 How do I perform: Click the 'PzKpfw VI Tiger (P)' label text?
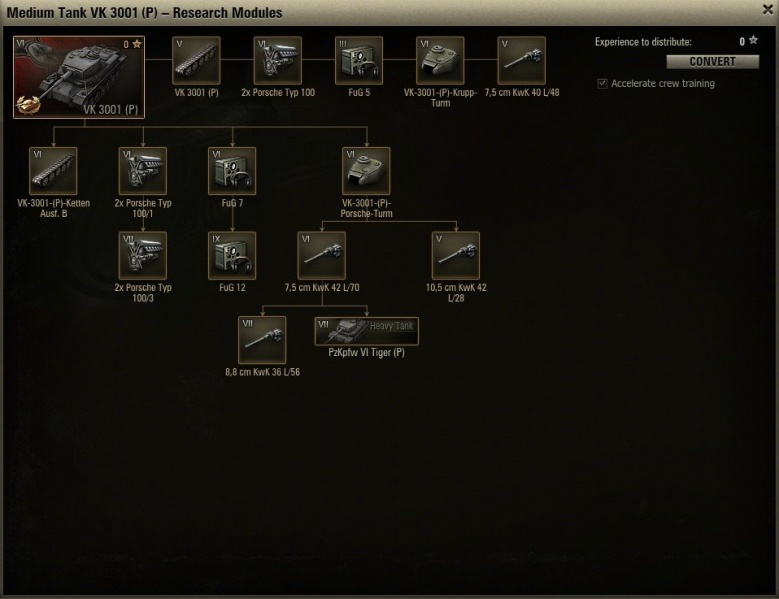tap(367, 353)
